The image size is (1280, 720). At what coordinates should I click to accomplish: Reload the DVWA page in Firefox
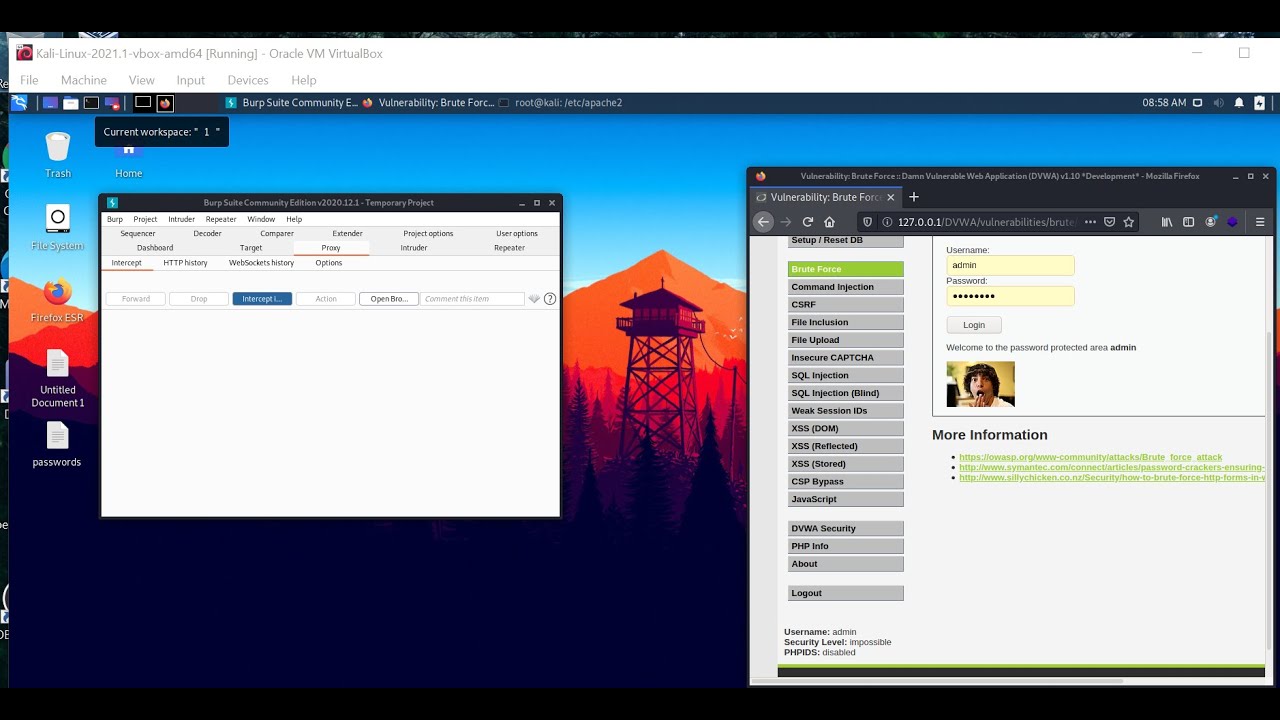(808, 222)
